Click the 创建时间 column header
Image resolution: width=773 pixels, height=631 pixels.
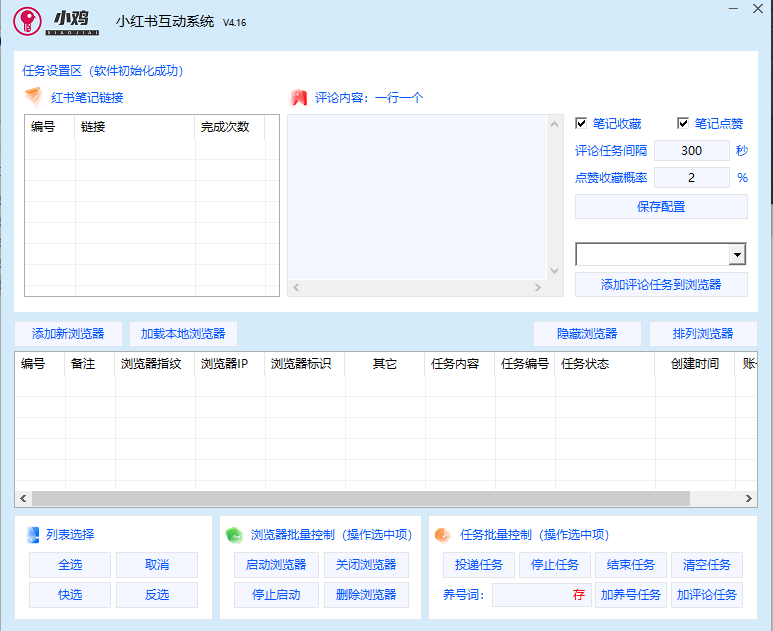coord(695,364)
